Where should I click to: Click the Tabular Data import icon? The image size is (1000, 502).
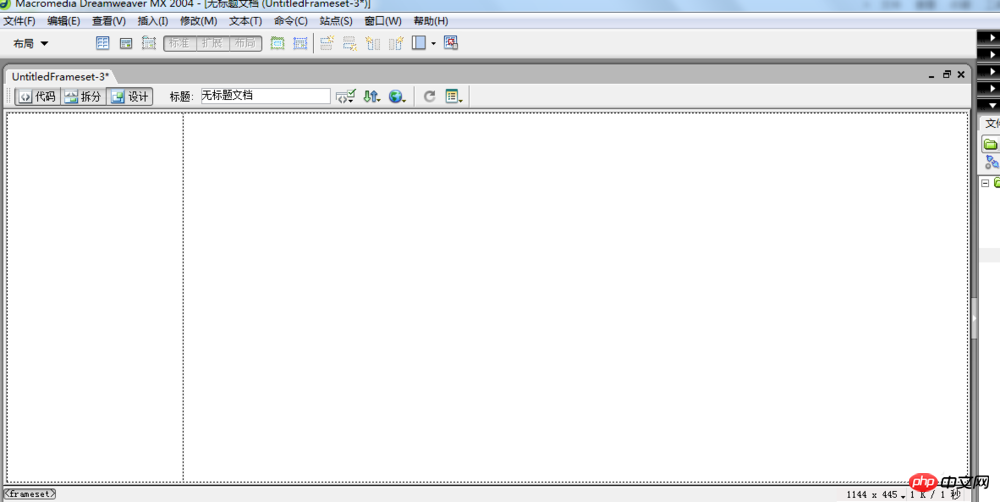tap(450, 43)
